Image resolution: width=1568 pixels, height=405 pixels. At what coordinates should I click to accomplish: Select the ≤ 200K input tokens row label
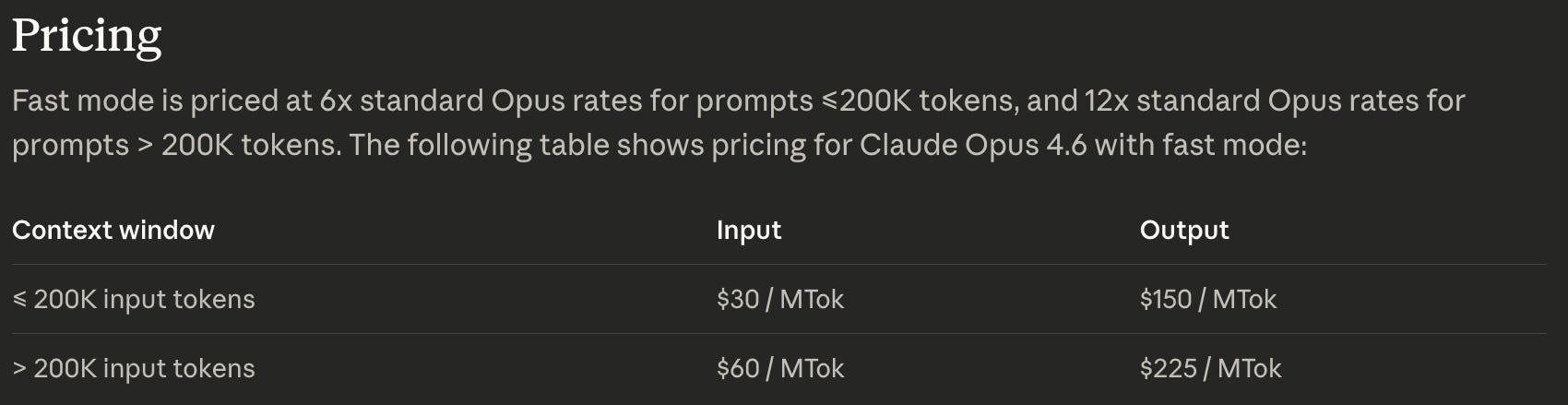pos(134,299)
